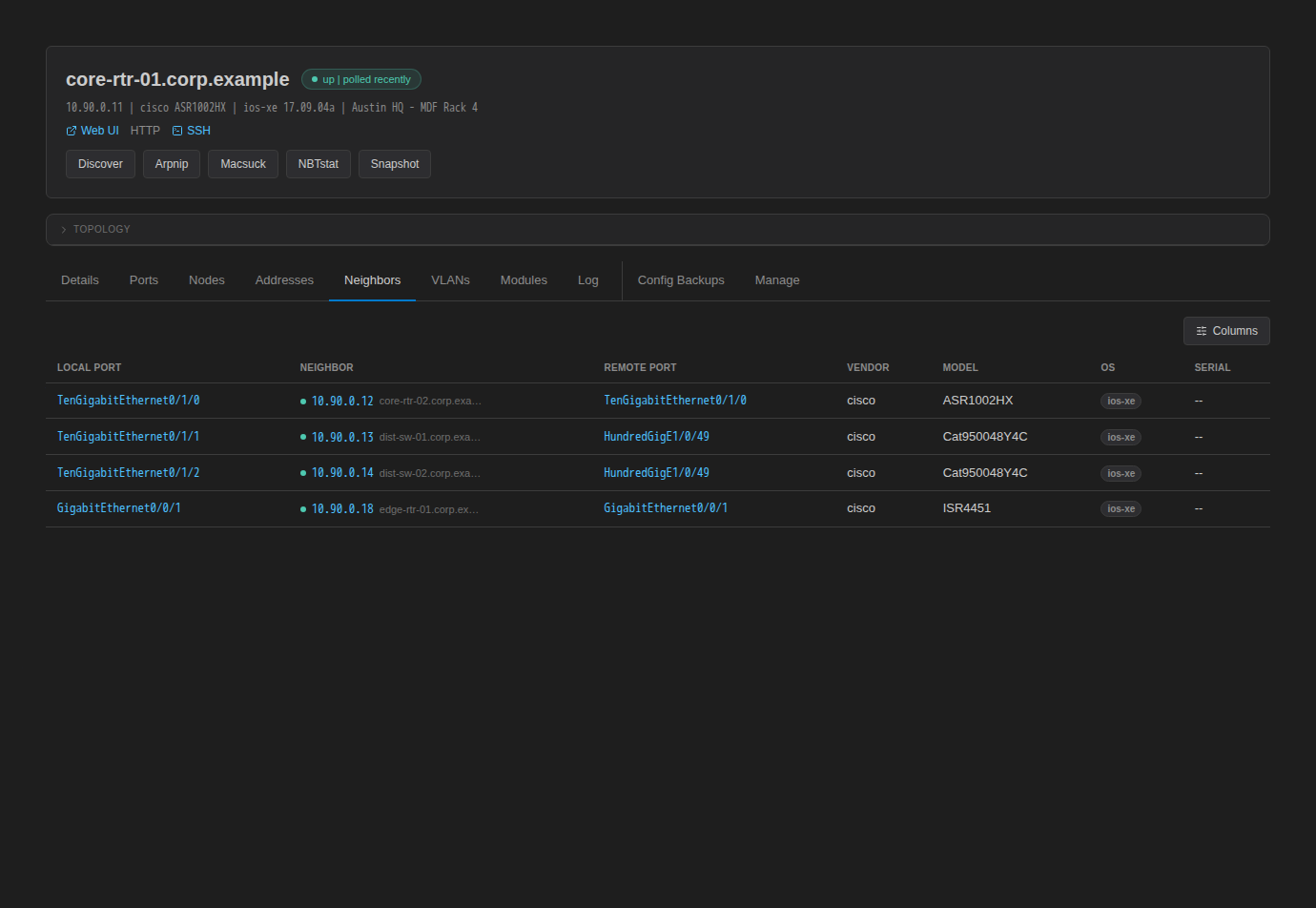Click the Model column header
The height and width of the screenshot is (908, 1316).
[960, 367]
